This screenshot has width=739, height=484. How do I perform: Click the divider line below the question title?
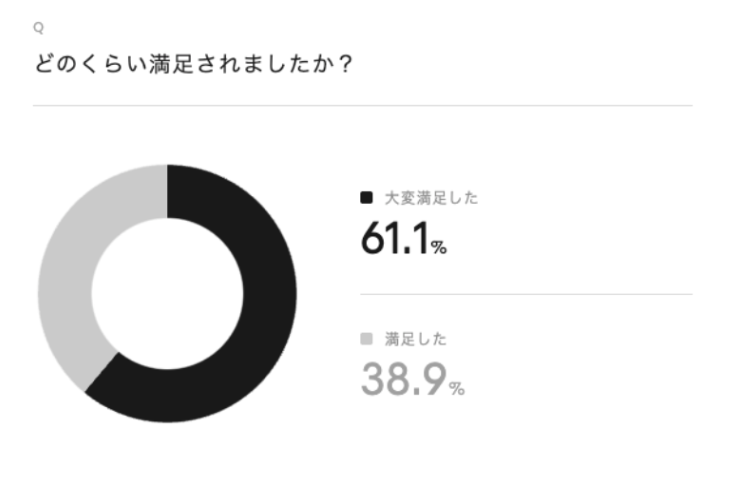362,106
